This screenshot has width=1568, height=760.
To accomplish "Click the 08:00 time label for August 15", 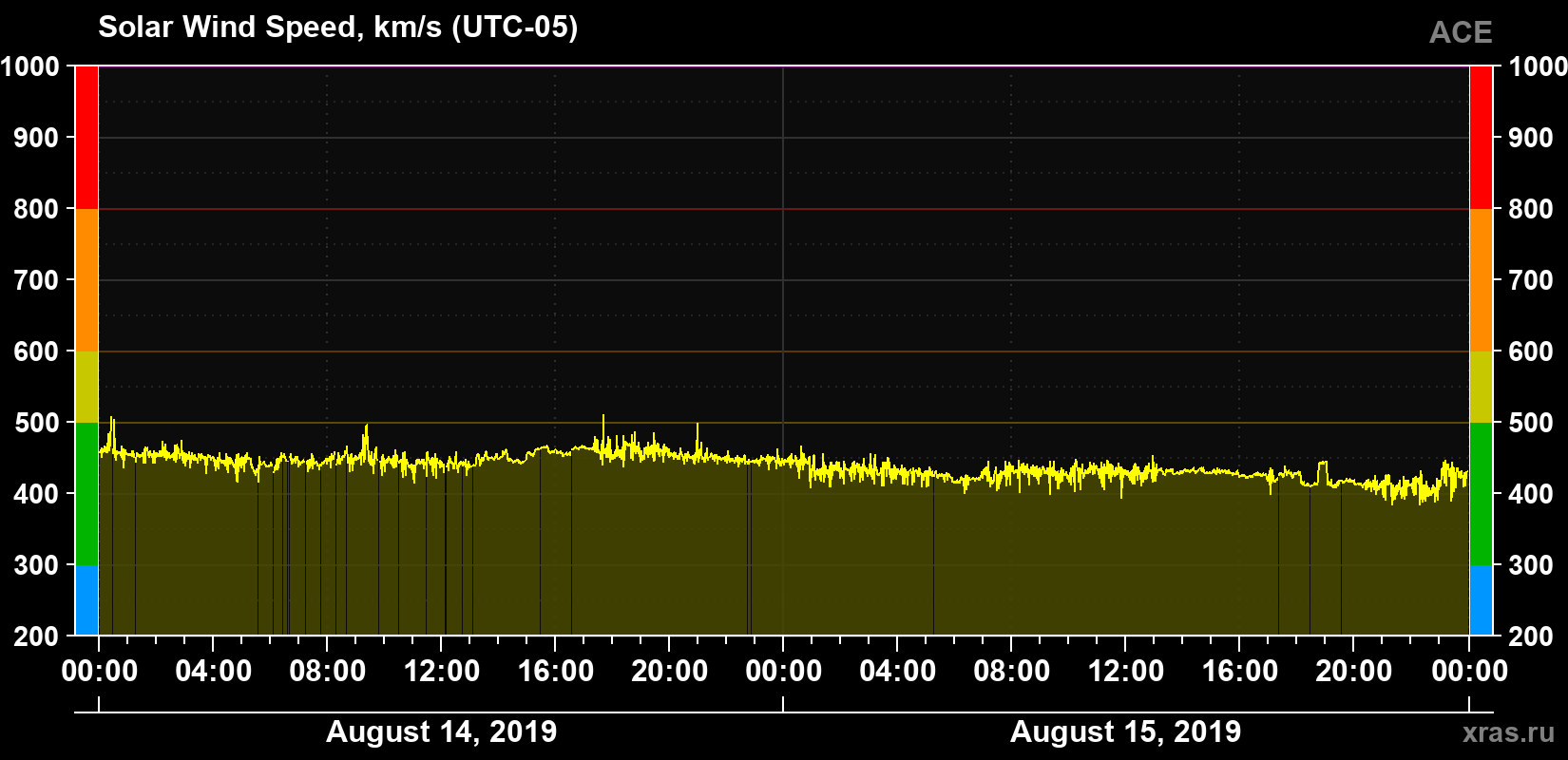I will [1011, 672].
